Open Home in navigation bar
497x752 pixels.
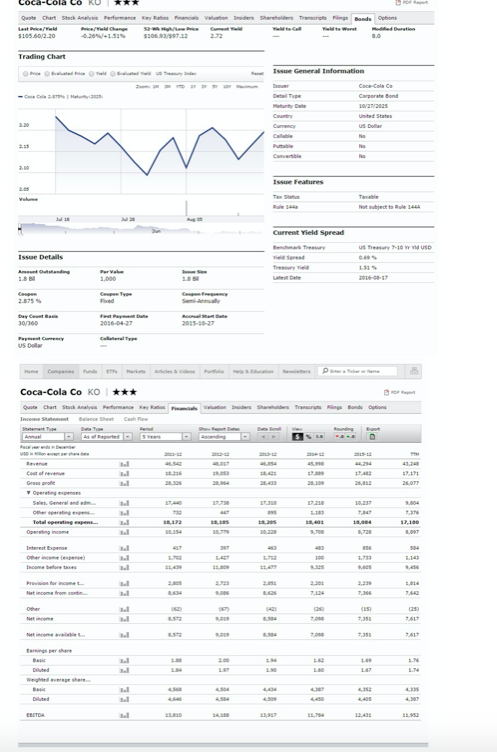[x=31, y=371]
